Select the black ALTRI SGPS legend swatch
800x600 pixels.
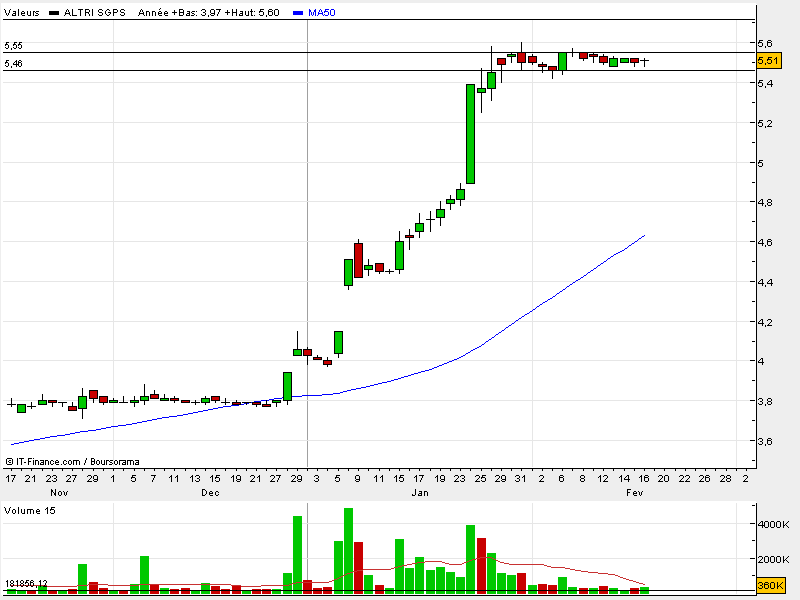pyautogui.click(x=54, y=13)
